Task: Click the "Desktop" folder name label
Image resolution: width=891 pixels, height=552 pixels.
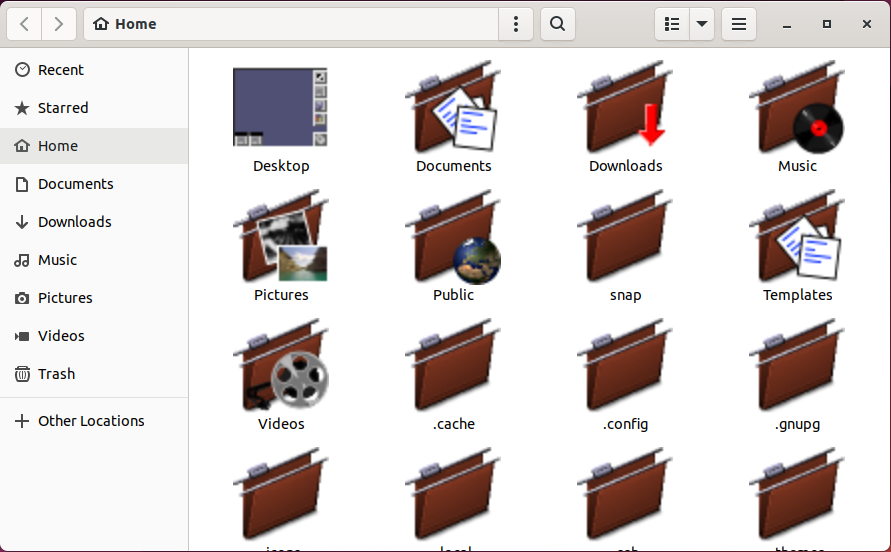Action: (281, 166)
